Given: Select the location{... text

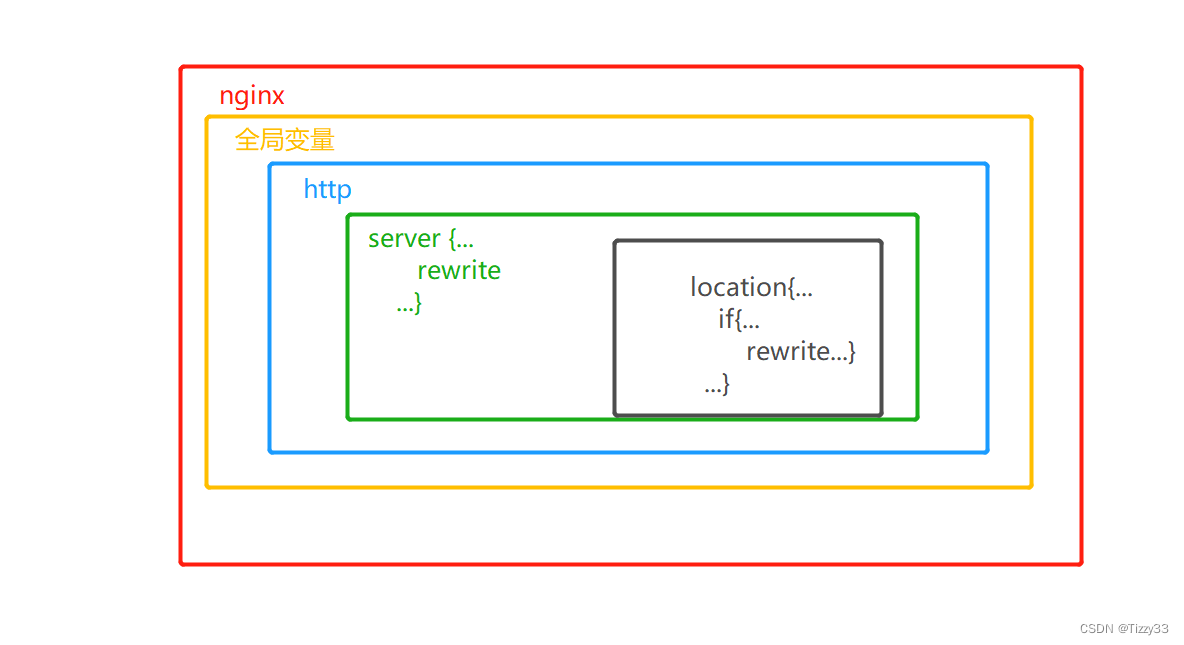Looking at the screenshot, I should 751,287.
